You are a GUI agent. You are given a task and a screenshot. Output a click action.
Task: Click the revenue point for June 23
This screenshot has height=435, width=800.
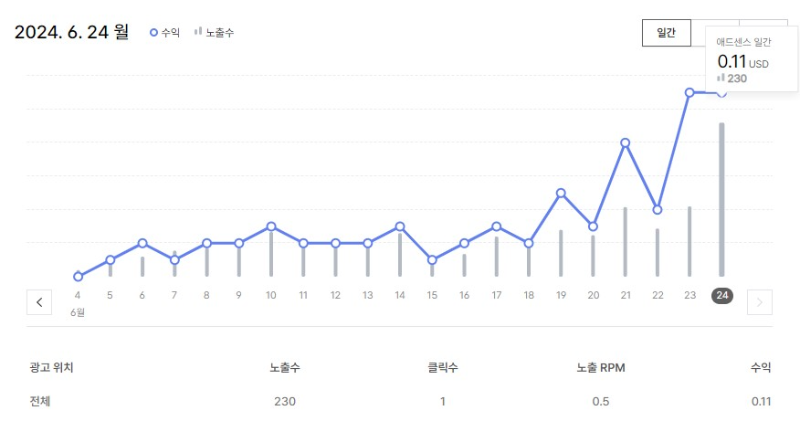[689, 92]
